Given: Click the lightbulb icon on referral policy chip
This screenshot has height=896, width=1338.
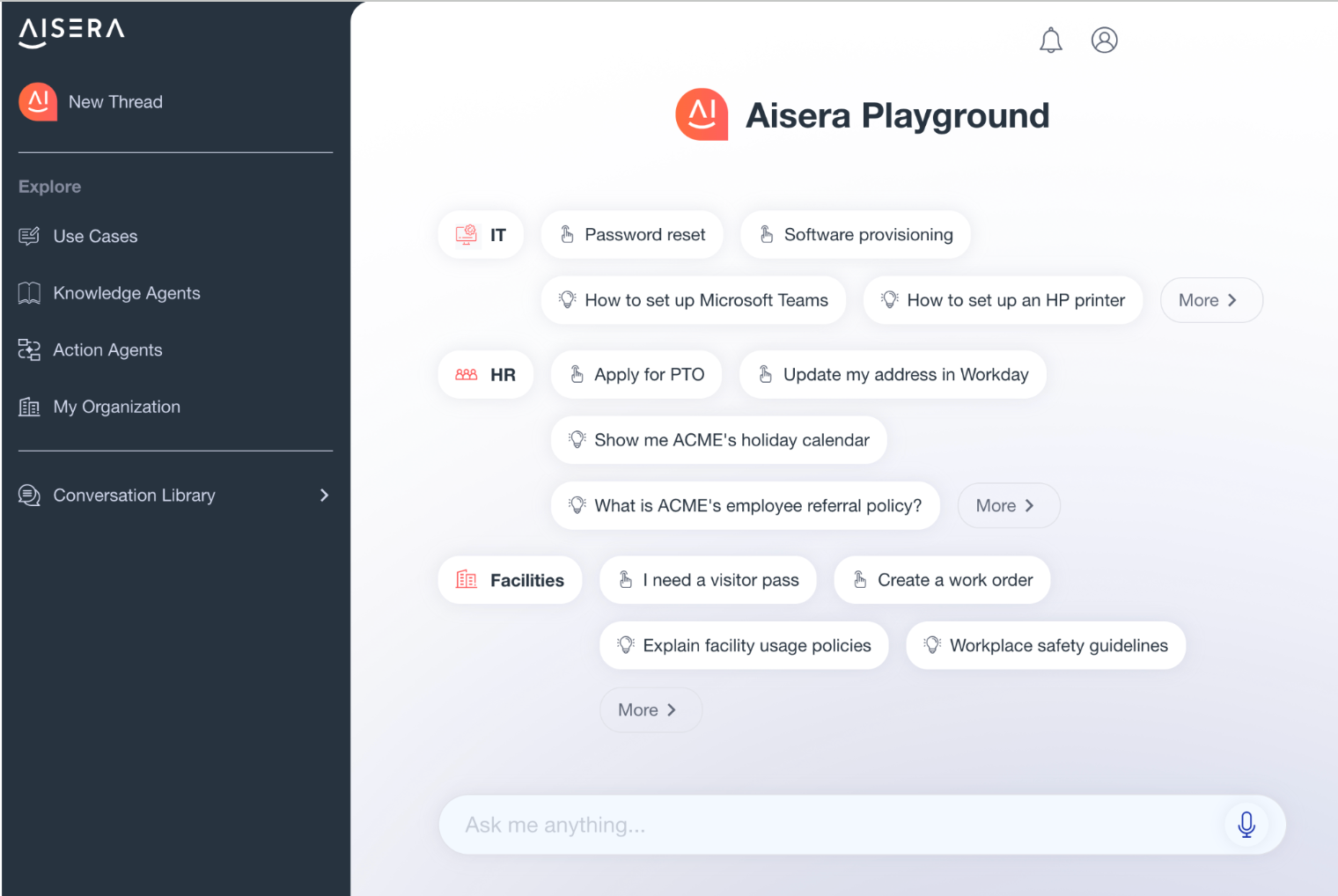Looking at the screenshot, I should coord(577,505).
